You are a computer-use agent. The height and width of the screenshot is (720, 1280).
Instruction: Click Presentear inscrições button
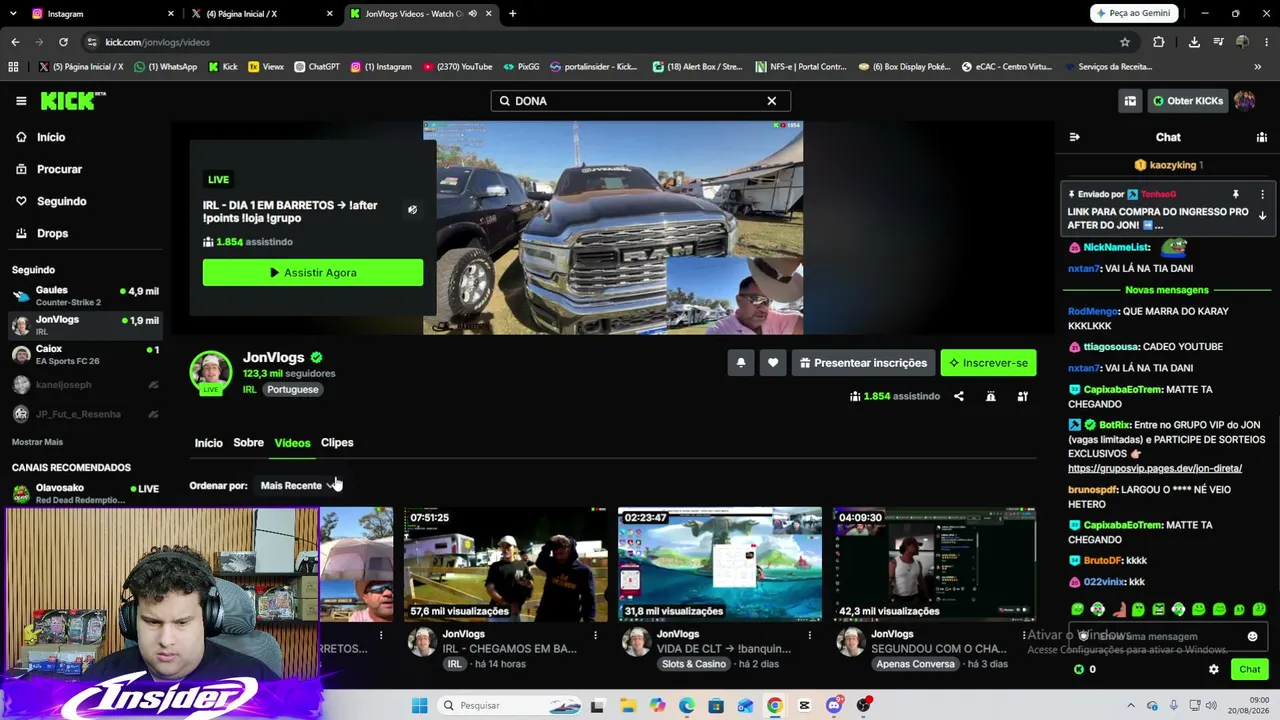pyautogui.click(x=862, y=363)
